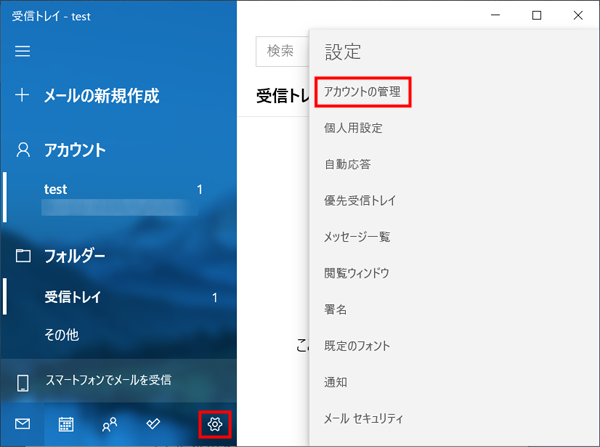Open 個人用設定 personalization settings
This screenshot has width=600, height=447.
pos(353,128)
